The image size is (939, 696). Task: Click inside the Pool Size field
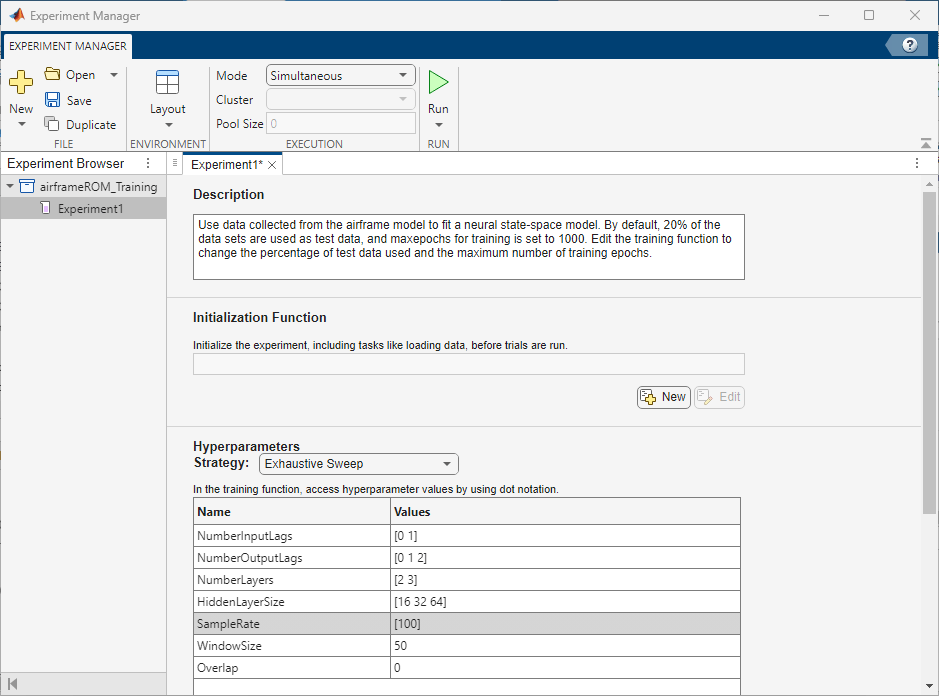tap(340, 123)
